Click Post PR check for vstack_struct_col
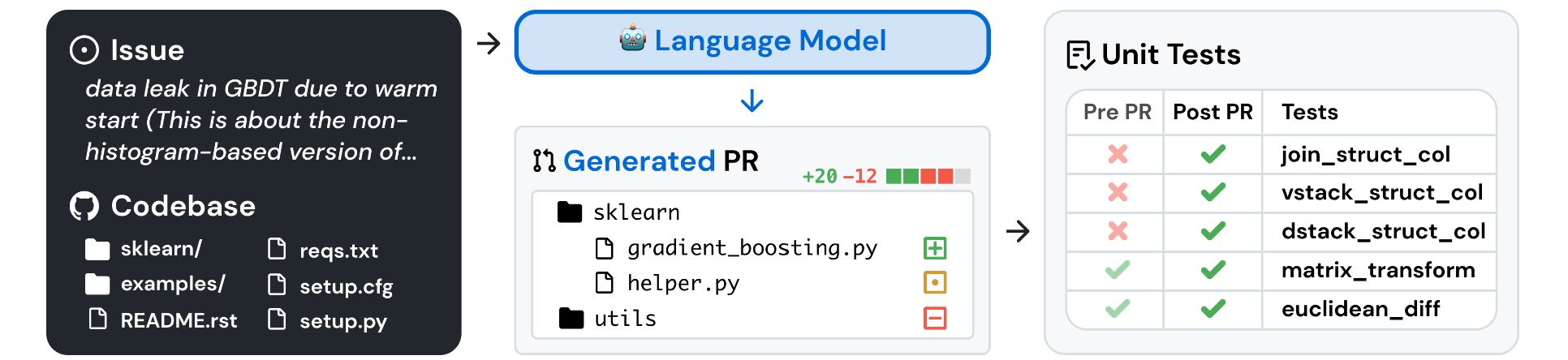Screen dimensions: 1568x360 (x=1213, y=192)
